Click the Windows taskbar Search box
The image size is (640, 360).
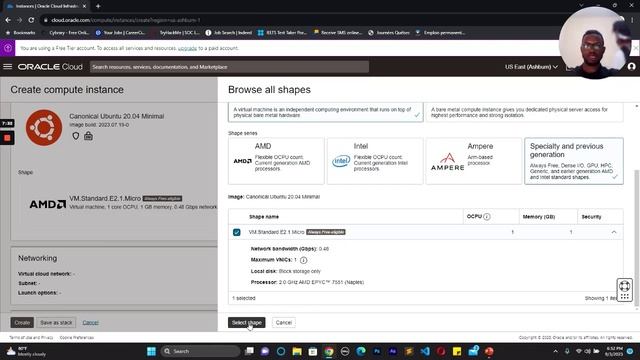click(x=200, y=351)
